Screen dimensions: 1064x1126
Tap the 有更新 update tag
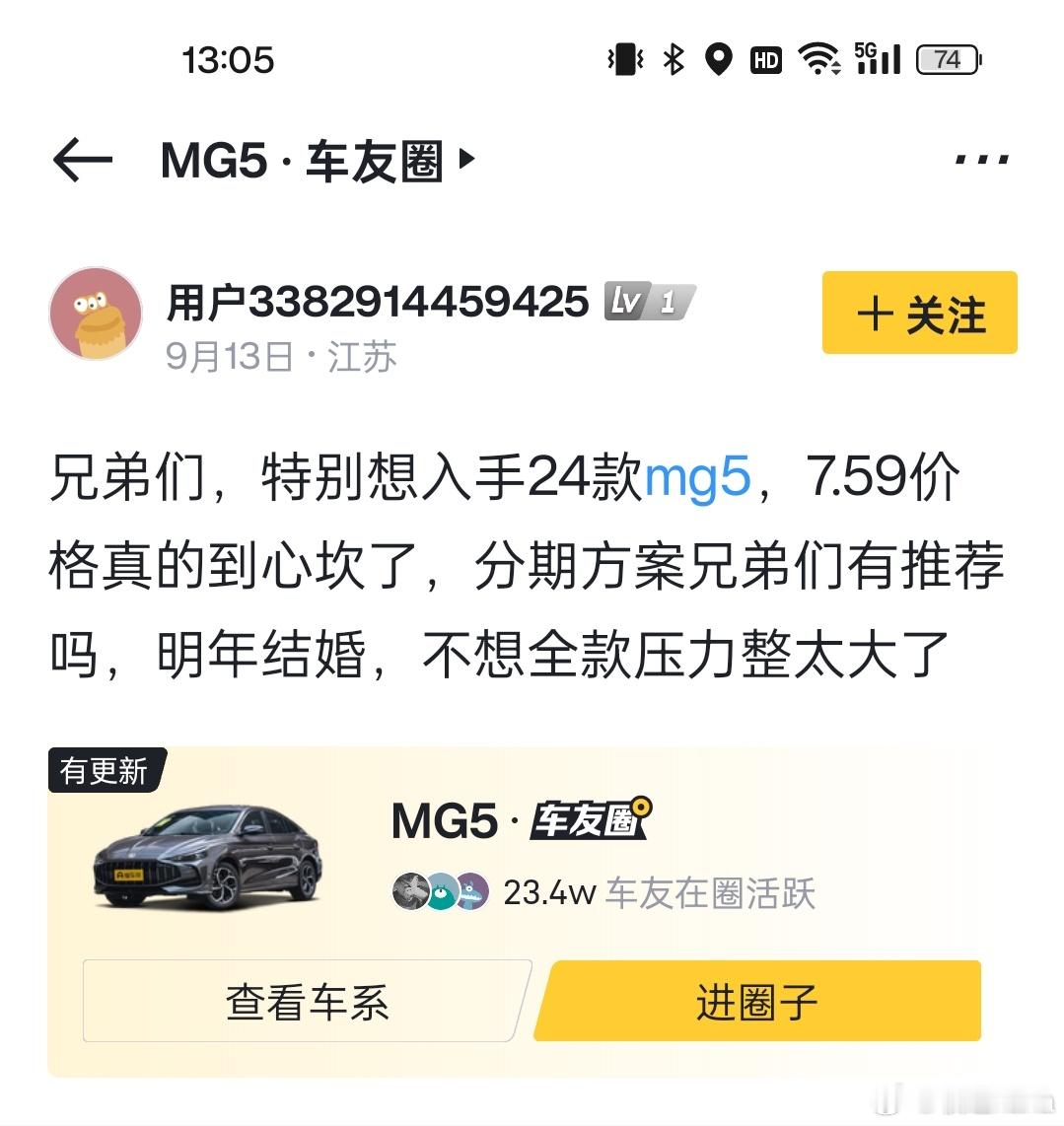(106, 770)
